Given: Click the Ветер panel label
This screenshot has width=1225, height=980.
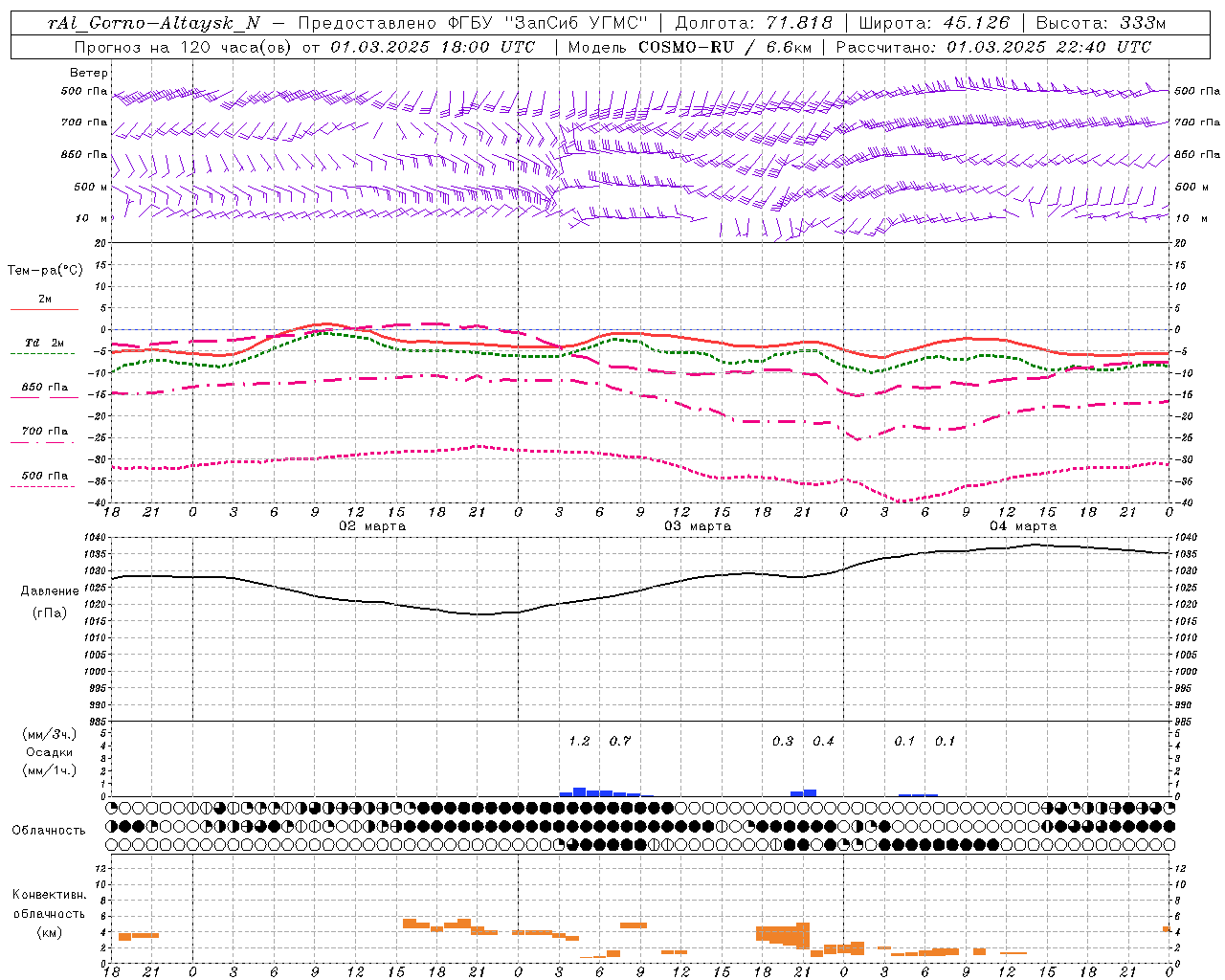Looking at the screenshot, I should (x=89, y=73).
